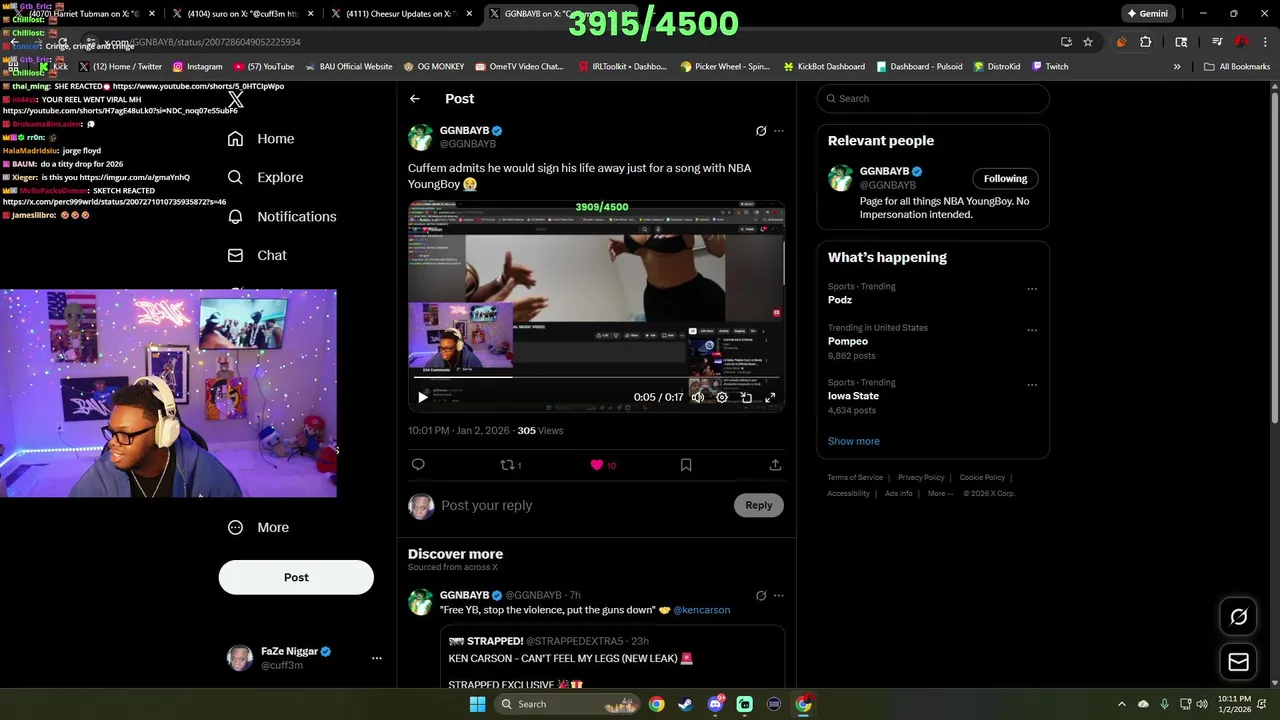
Task: Open the DistroKid bookmark
Action: coord(996,67)
